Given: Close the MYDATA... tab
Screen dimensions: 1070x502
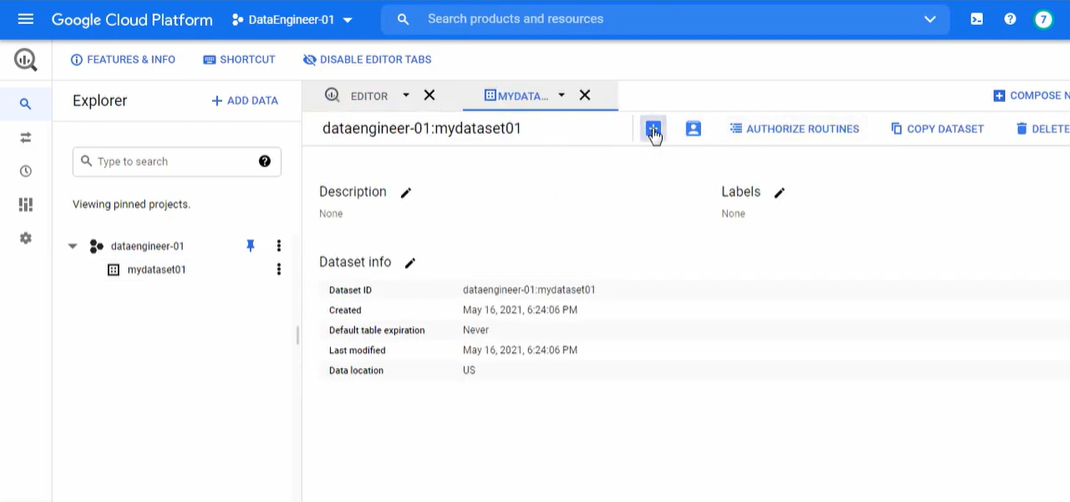Looking at the screenshot, I should coord(585,95).
